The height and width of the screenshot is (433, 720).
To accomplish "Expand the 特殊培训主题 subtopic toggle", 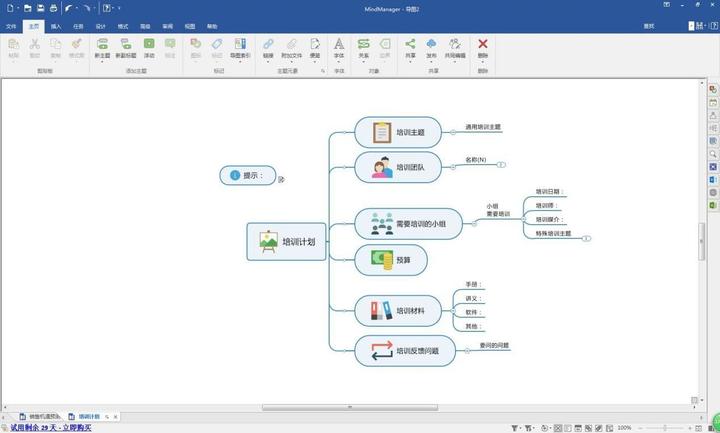I will click(586, 238).
